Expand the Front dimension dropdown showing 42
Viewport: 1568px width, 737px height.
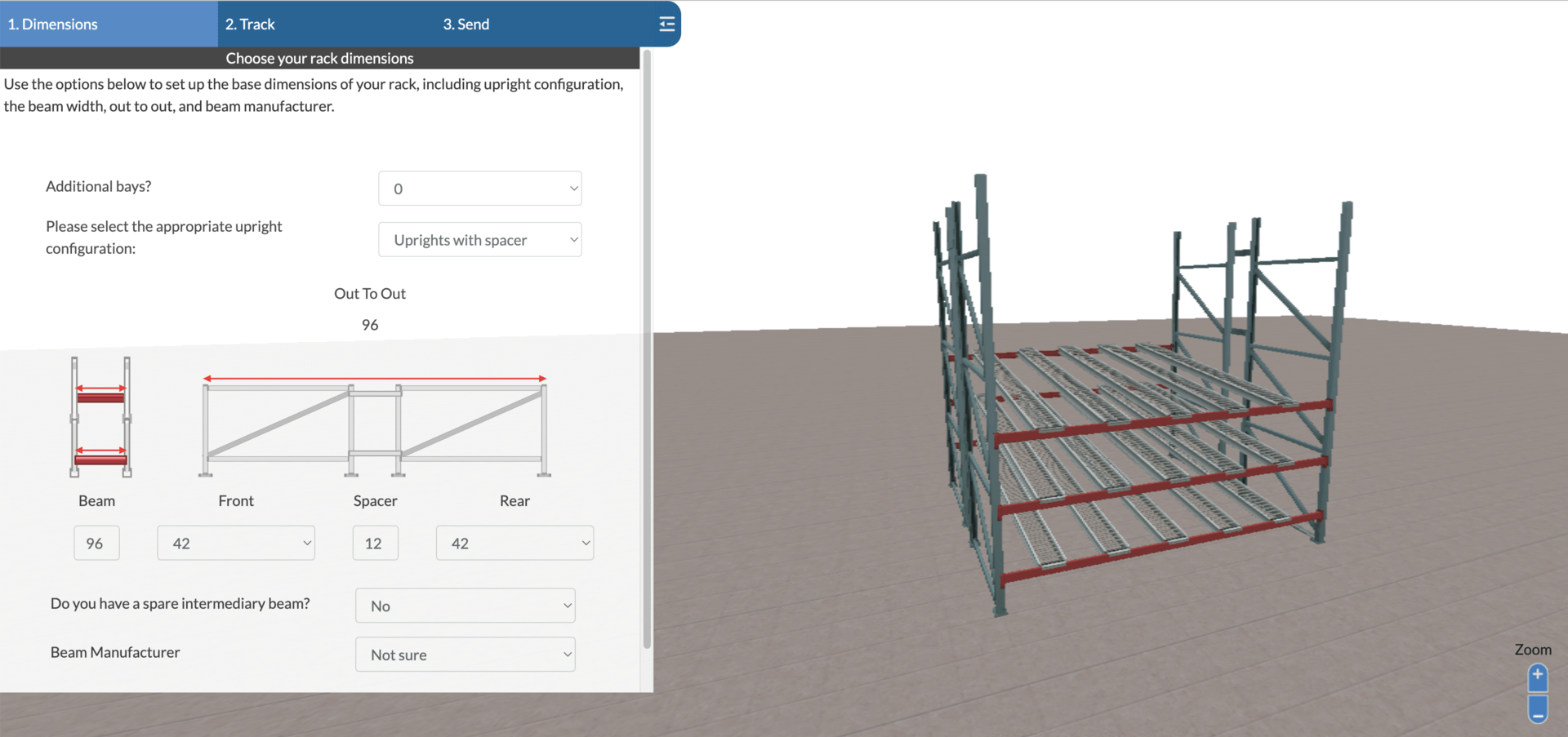point(235,543)
